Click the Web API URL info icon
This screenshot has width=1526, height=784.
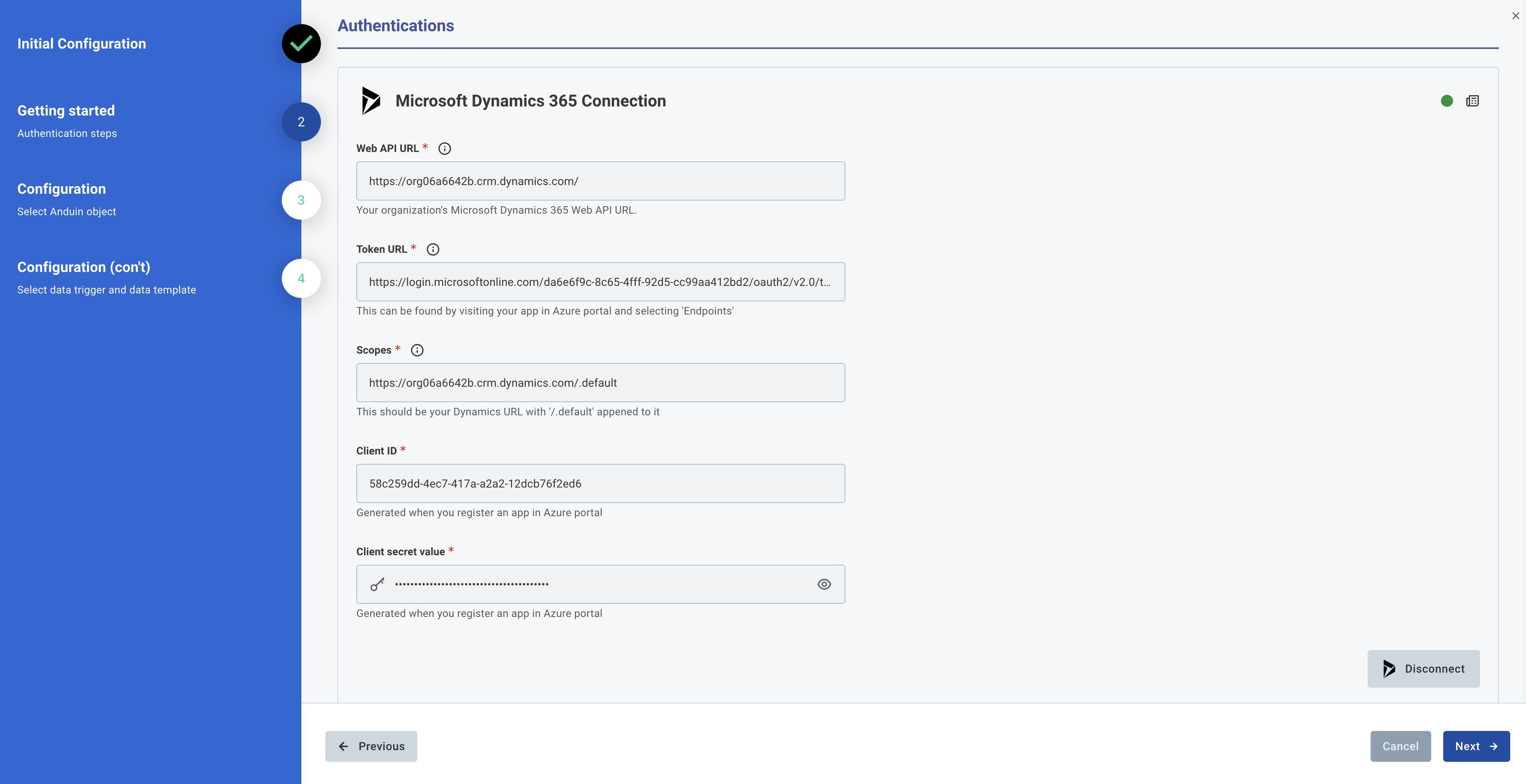pyautogui.click(x=444, y=149)
